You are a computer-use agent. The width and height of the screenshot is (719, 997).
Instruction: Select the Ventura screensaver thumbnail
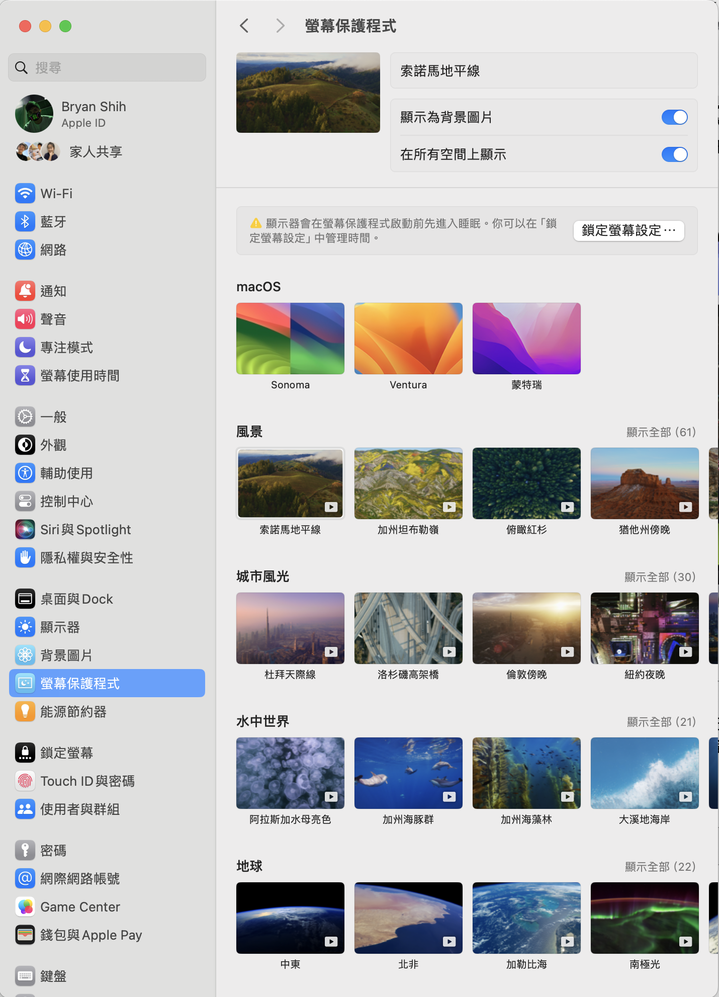pyautogui.click(x=408, y=338)
